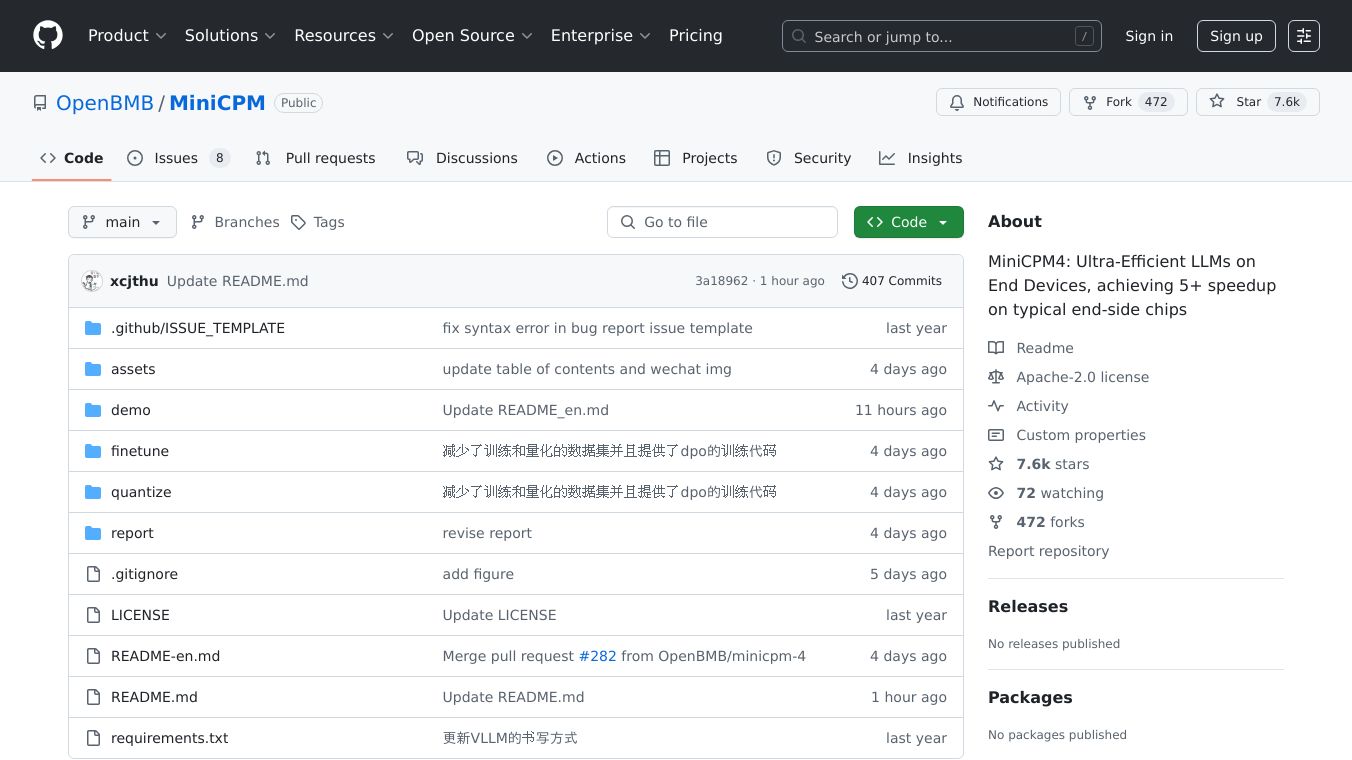Click the Sign up button
1352x760 pixels.
pos(1235,36)
